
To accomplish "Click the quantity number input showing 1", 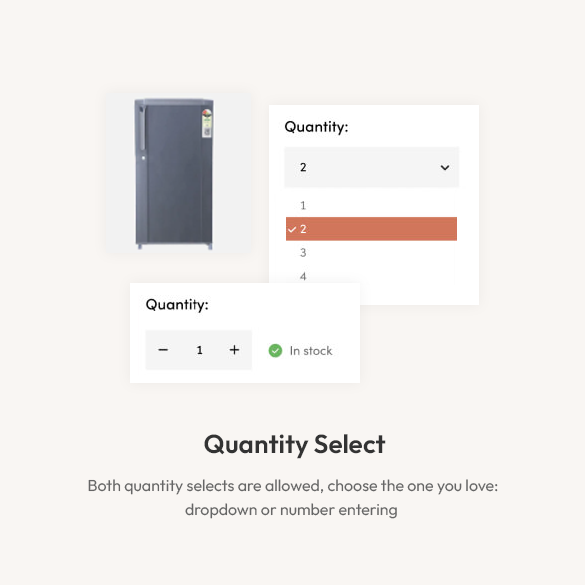I will (200, 350).
